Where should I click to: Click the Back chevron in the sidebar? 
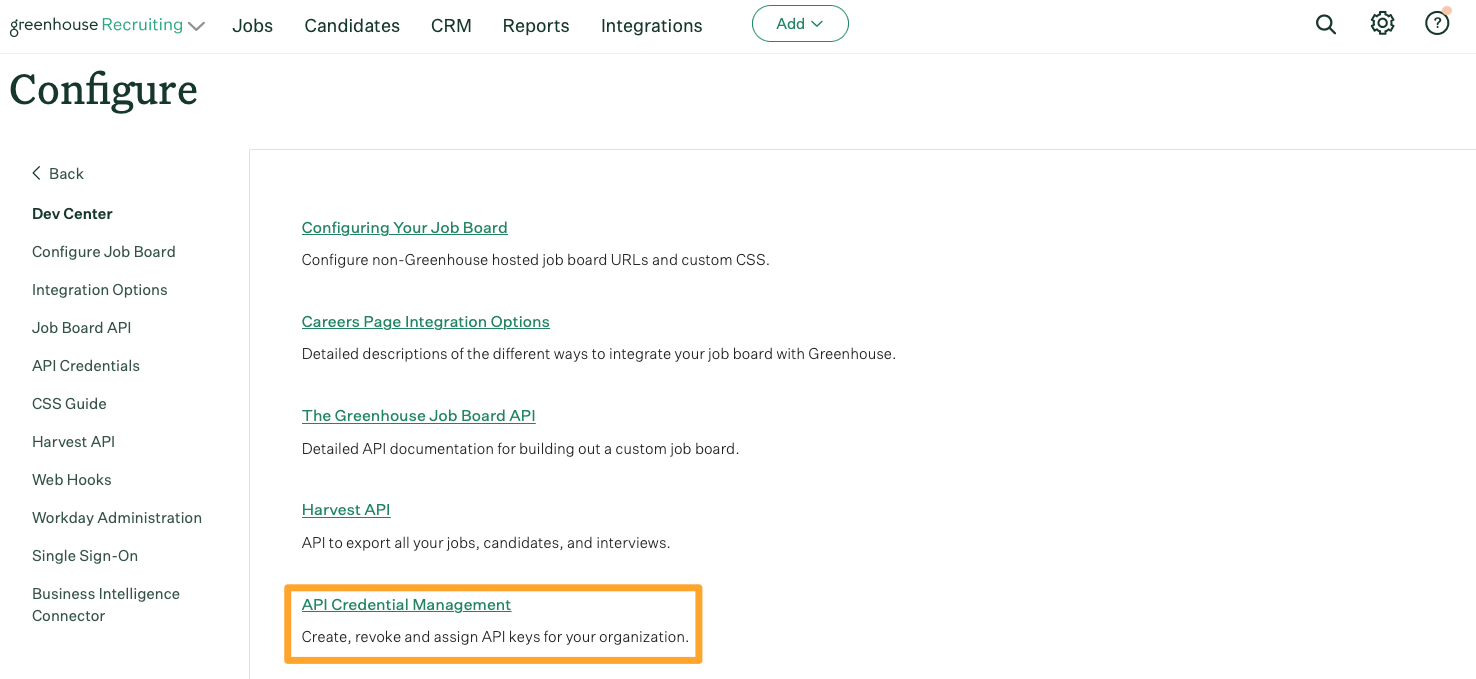pyautogui.click(x=36, y=173)
